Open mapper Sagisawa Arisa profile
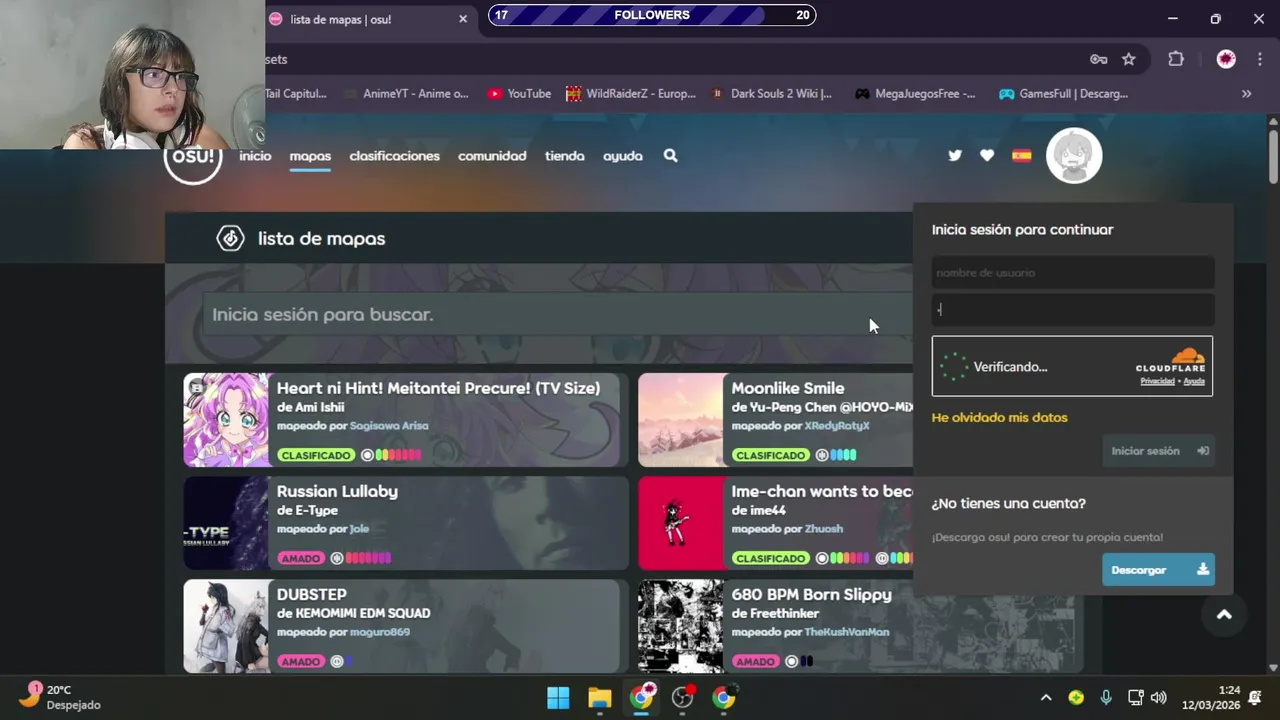 [389, 426]
